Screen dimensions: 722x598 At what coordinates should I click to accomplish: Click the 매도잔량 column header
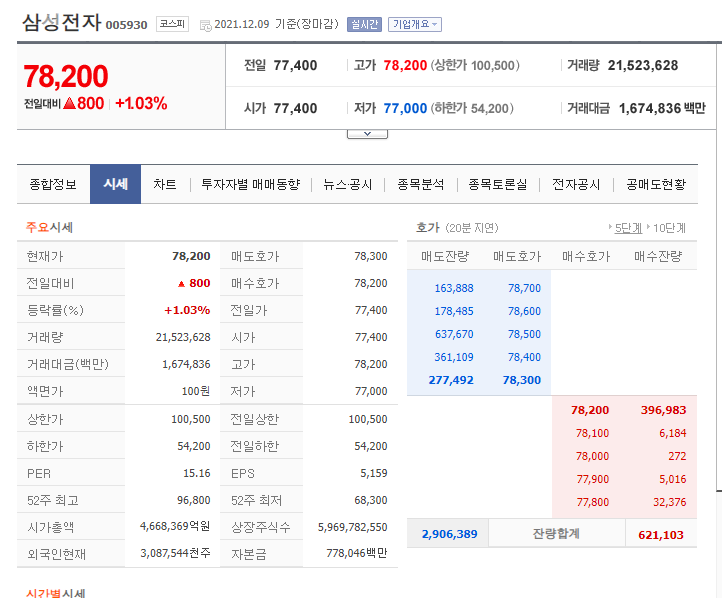tap(445, 256)
